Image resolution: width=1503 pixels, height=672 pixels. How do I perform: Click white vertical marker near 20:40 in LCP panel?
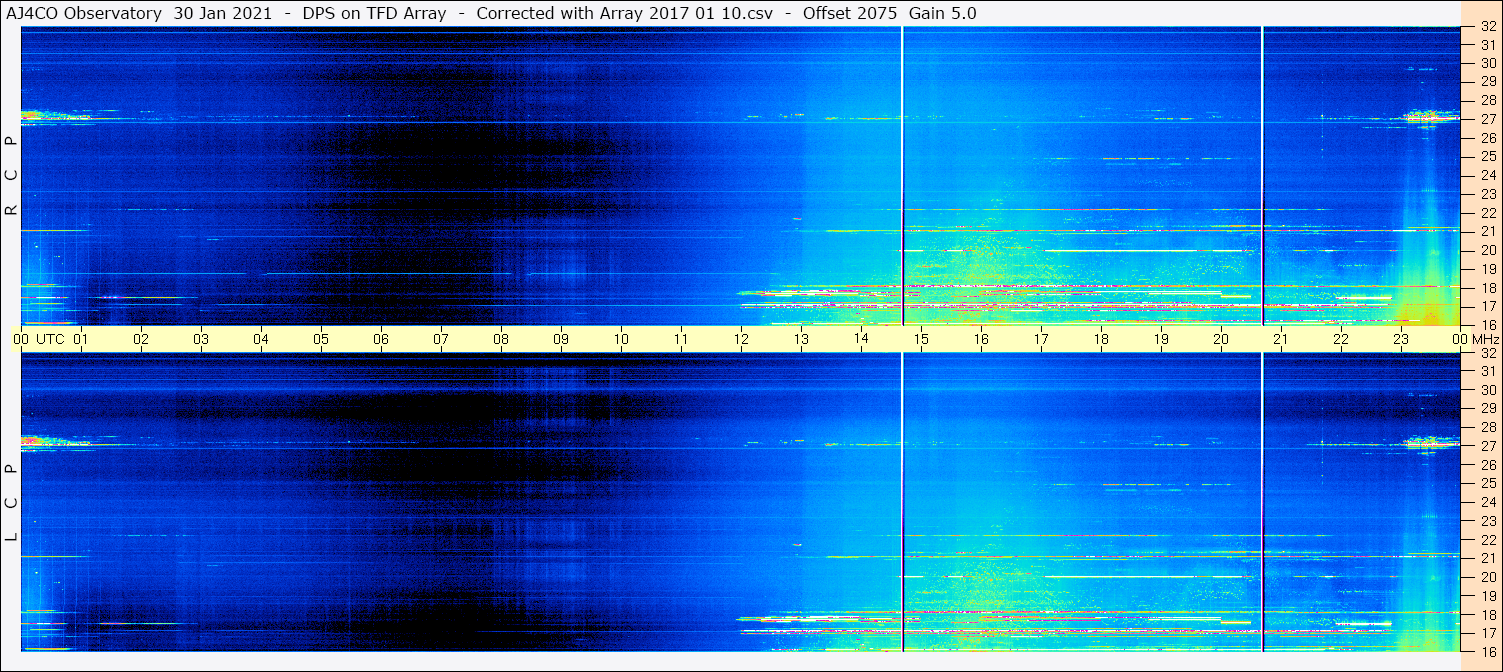[1262, 502]
